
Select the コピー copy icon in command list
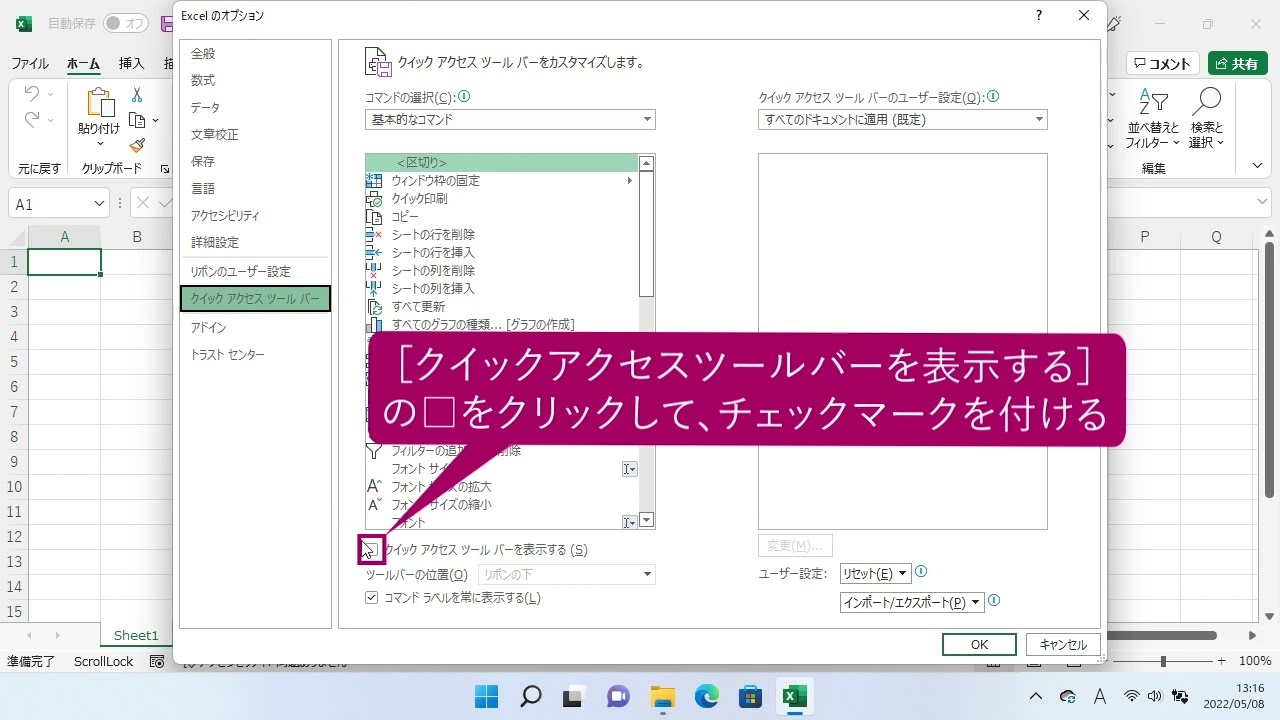tap(374, 217)
